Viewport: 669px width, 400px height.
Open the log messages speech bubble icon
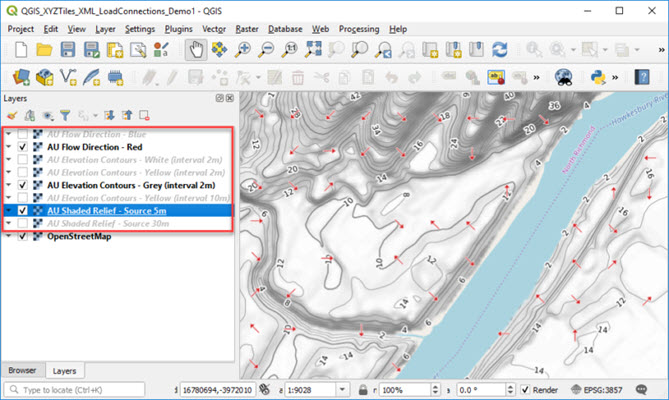click(x=641, y=389)
